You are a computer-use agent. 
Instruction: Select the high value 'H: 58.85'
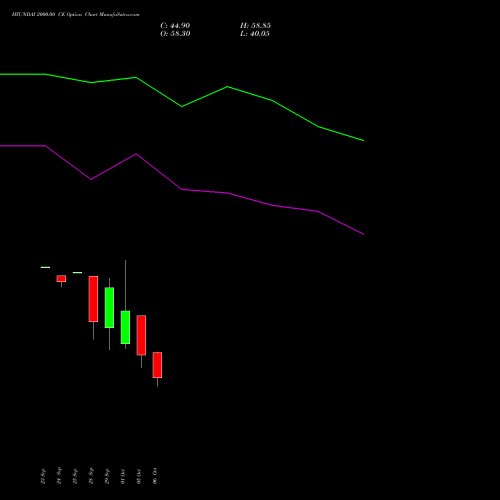[255, 26]
